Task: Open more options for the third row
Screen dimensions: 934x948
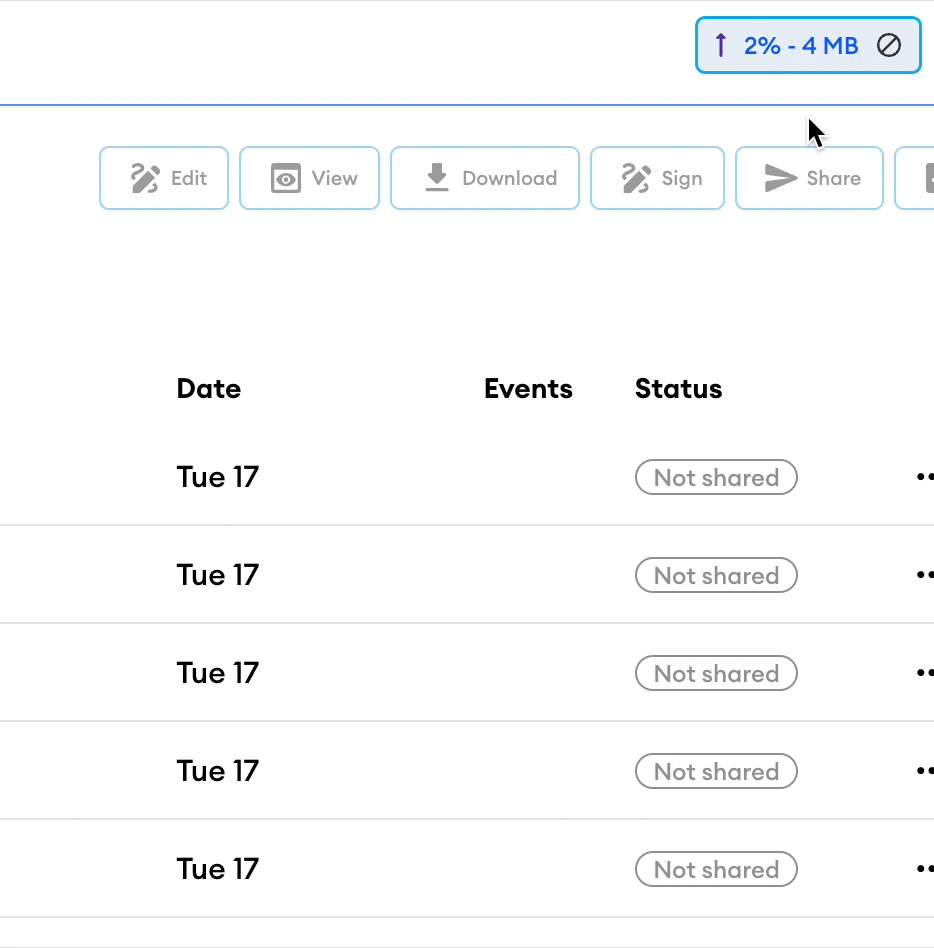Action: [x=925, y=672]
